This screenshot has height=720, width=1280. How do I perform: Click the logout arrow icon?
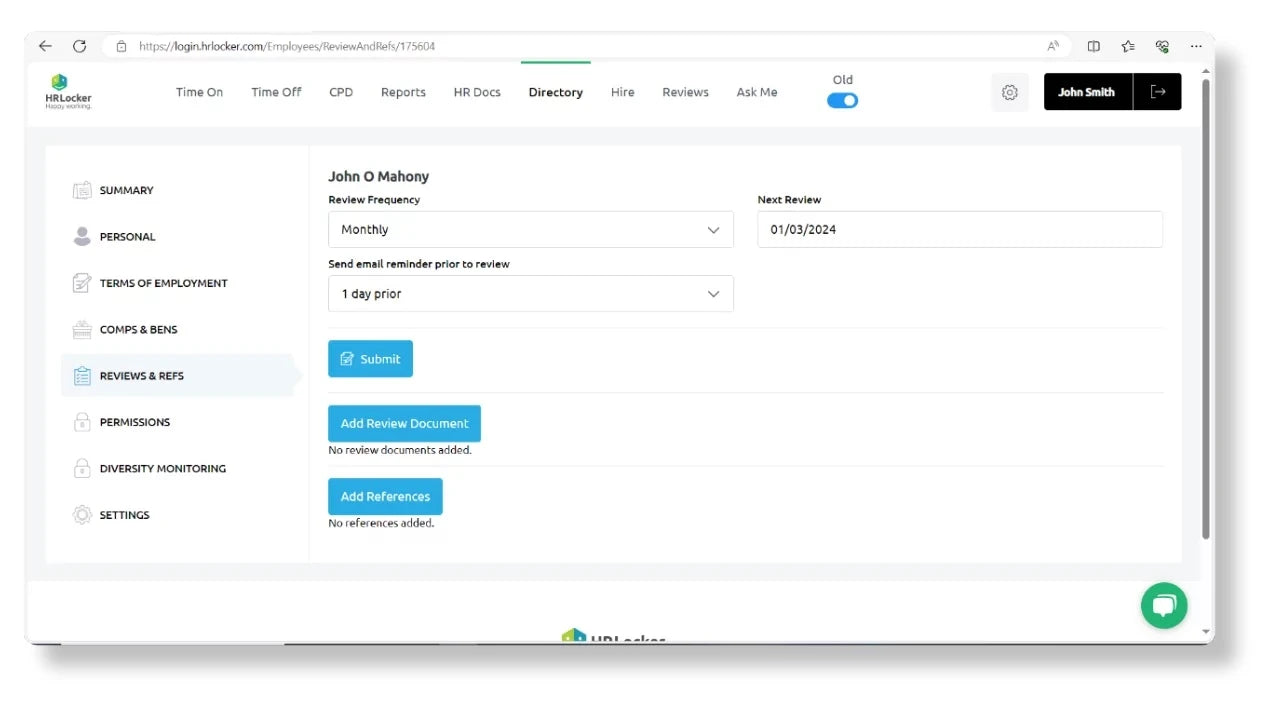click(1157, 92)
